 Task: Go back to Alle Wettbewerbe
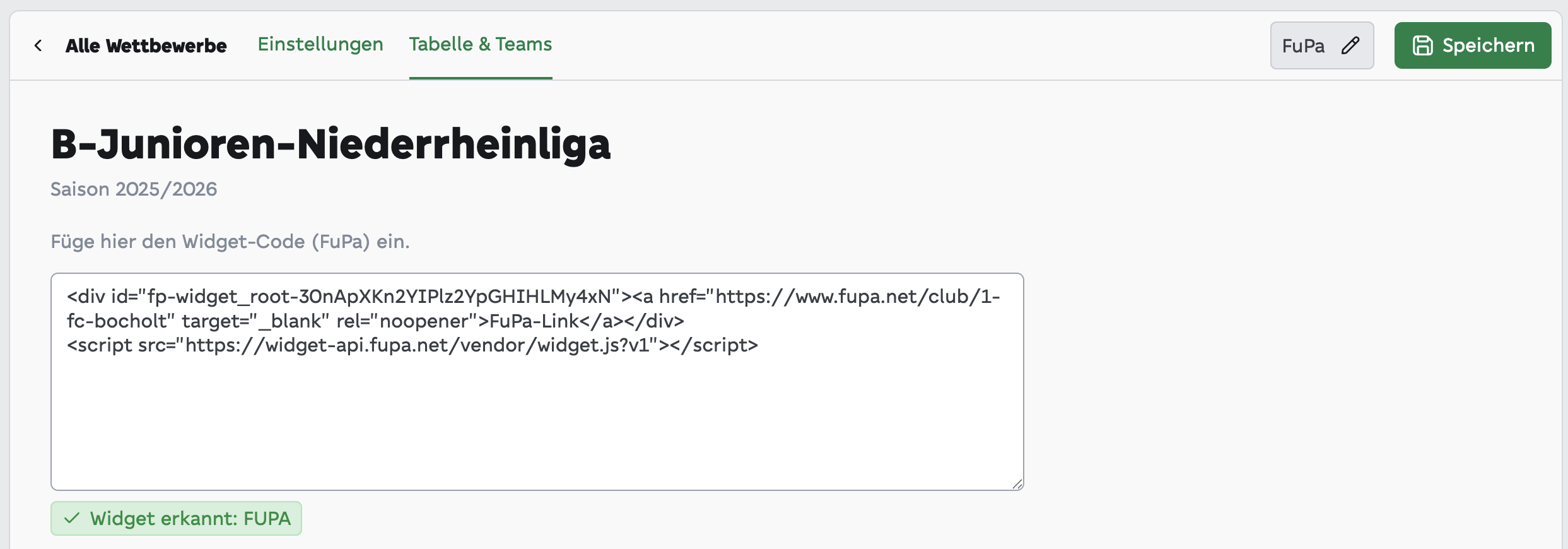[x=146, y=45]
